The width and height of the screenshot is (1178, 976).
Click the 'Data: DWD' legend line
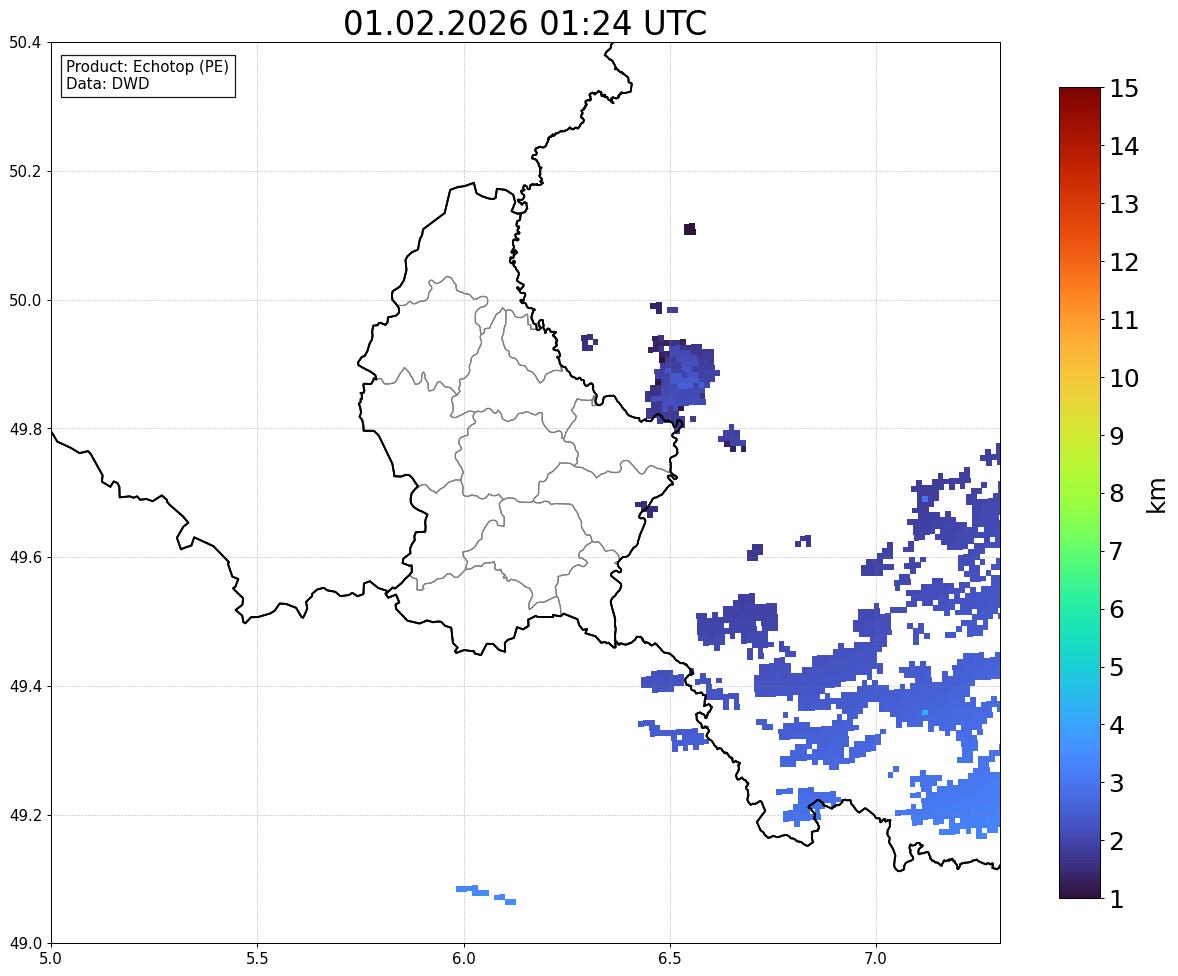click(107, 83)
